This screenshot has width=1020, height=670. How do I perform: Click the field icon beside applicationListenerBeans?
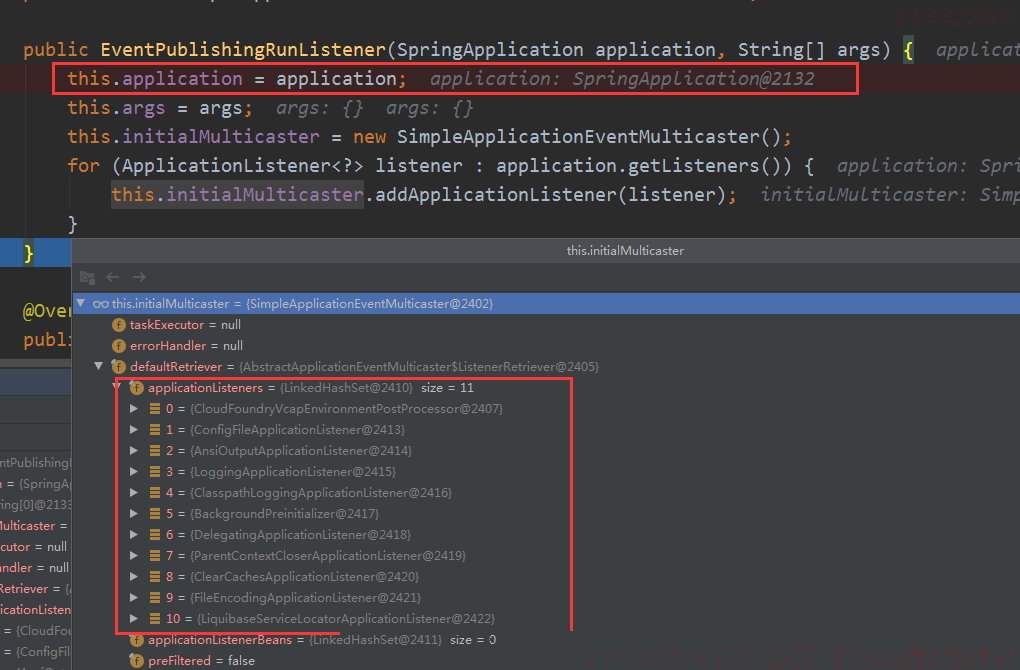pyautogui.click(x=137, y=640)
